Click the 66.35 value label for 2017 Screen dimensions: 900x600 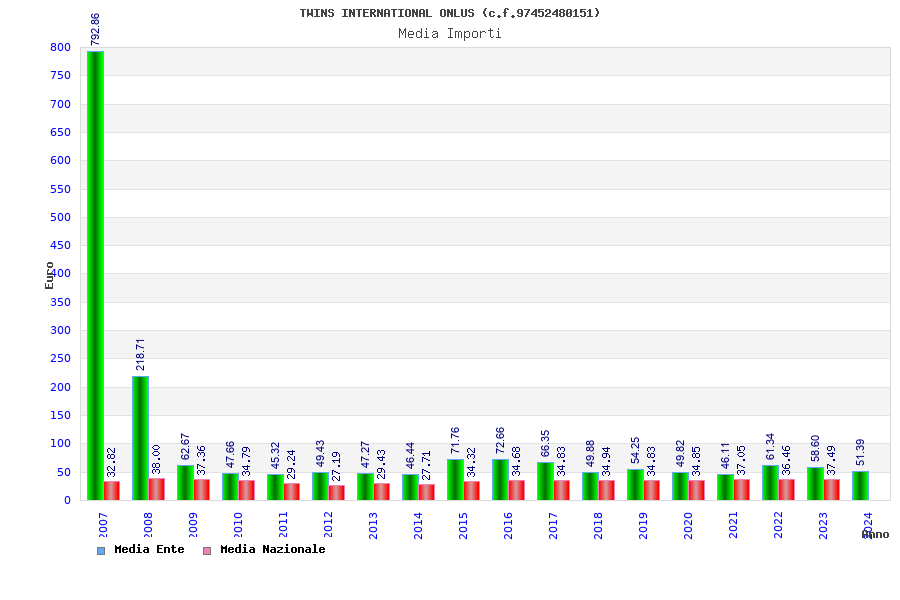[545, 443]
